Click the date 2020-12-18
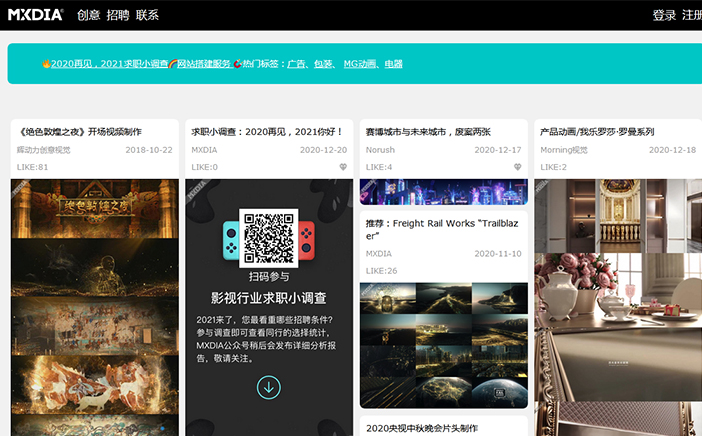The image size is (702, 436). click(673, 150)
